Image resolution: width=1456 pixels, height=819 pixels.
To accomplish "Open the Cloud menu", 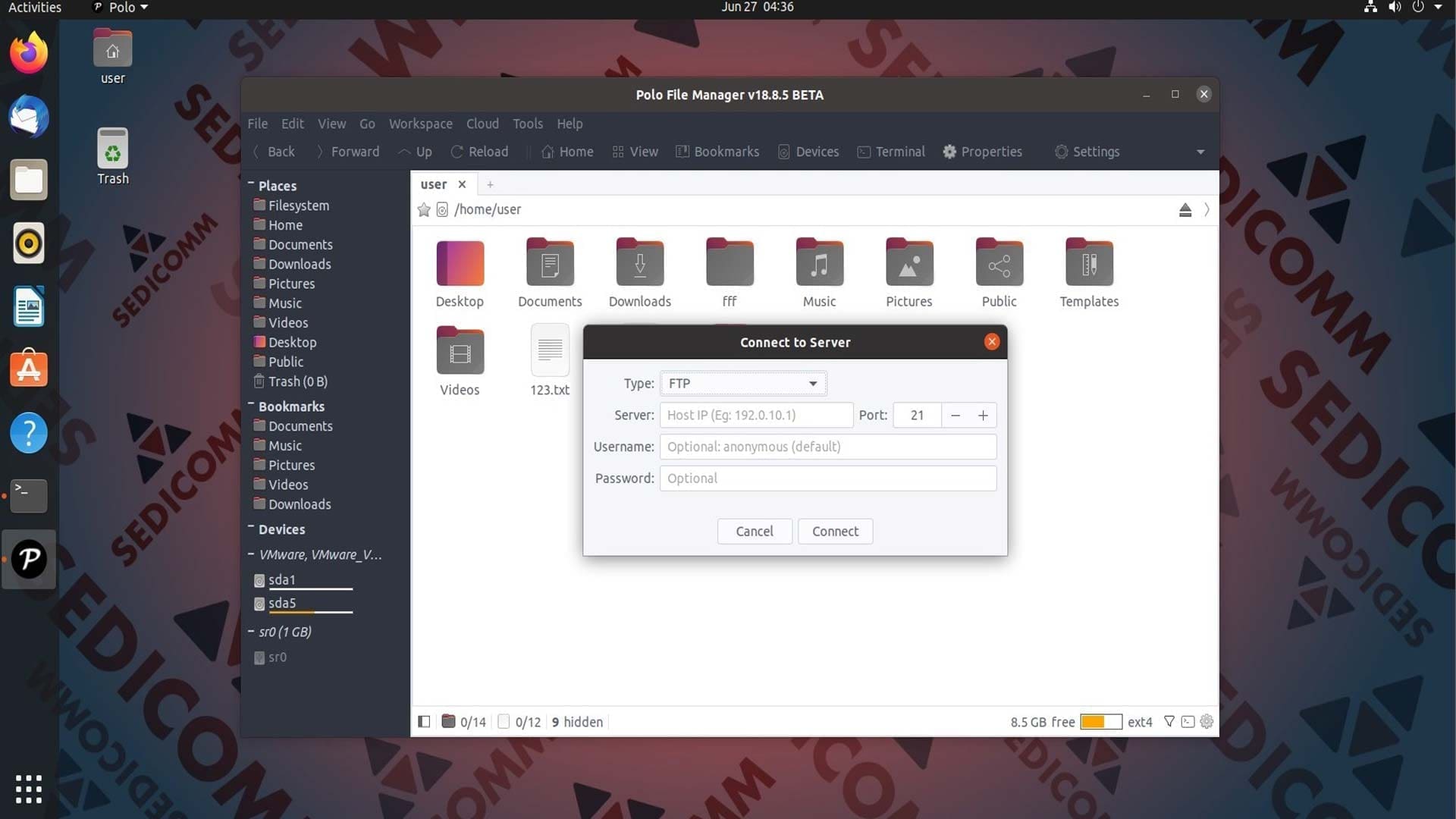I will point(482,124).
